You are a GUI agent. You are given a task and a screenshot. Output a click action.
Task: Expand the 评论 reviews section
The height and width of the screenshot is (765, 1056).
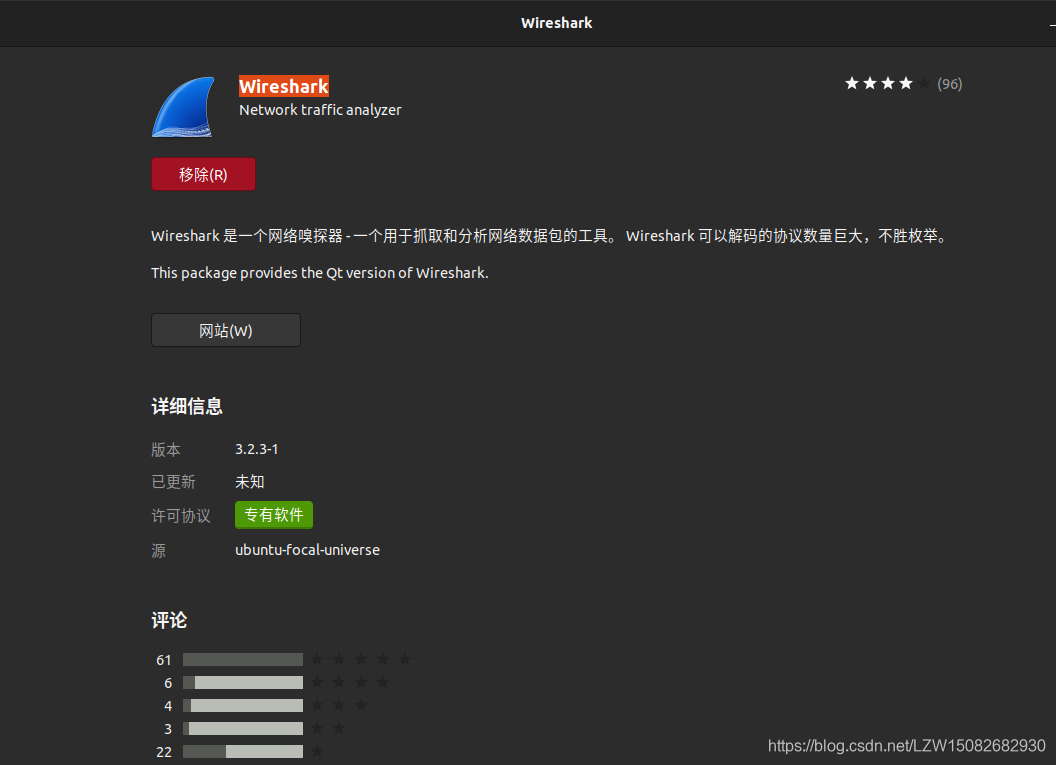click(x=168, y=620)
